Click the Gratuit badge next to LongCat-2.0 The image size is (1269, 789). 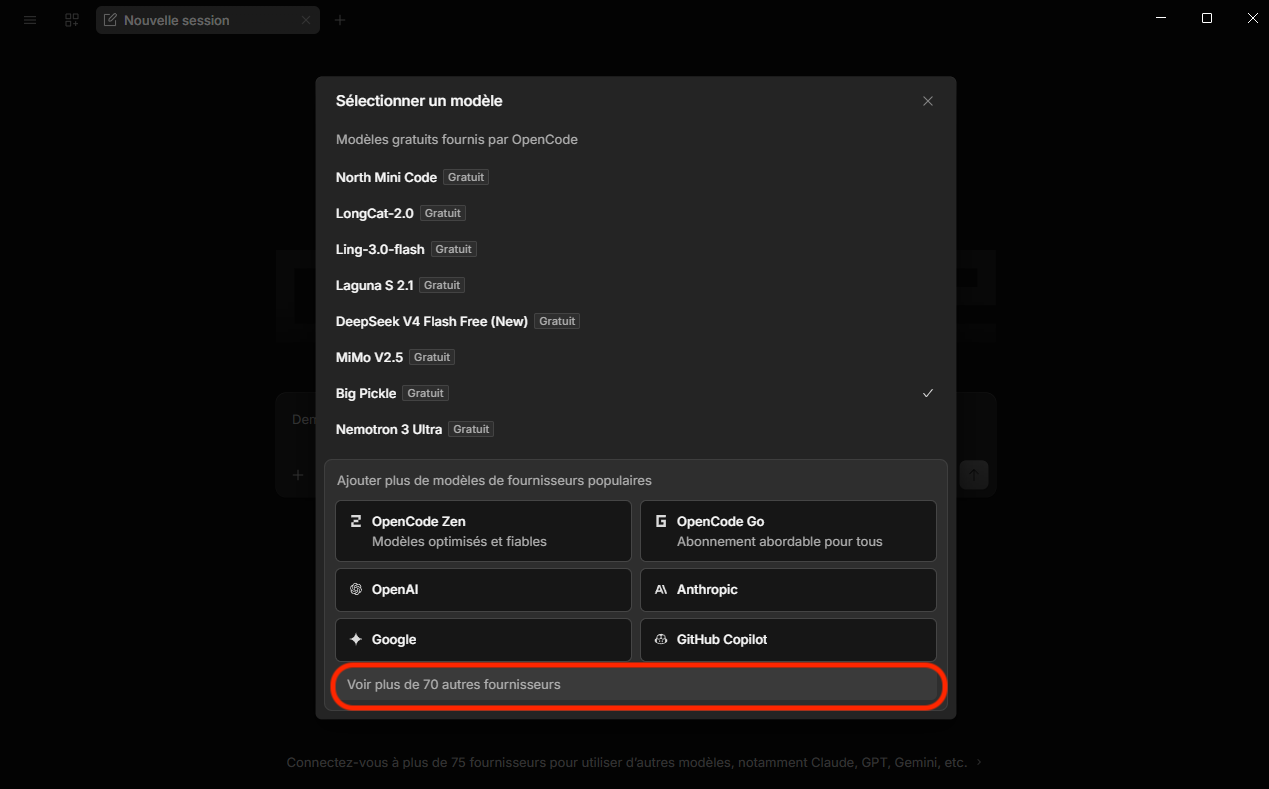click(x=443, y=213)
